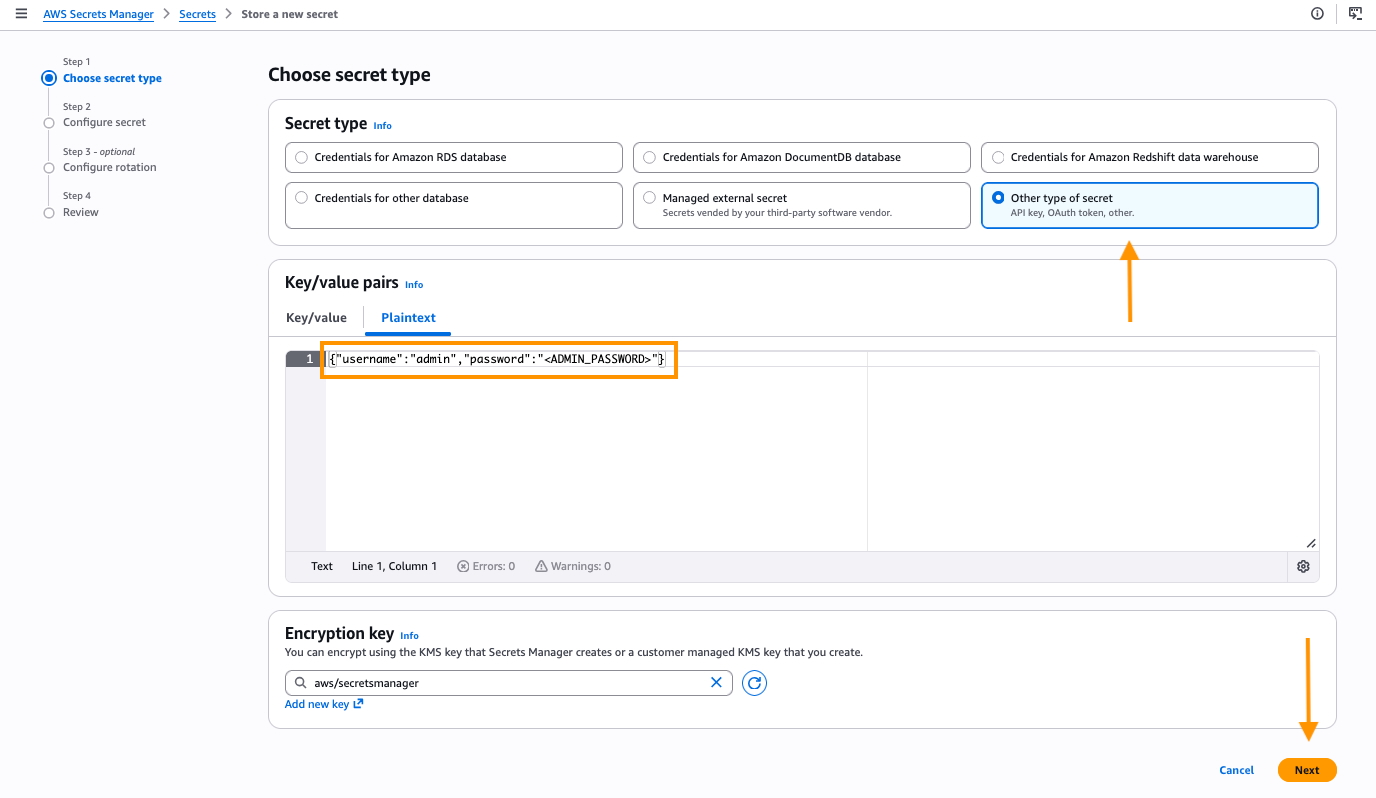Select Managed external secret option
The image size is (1376, 798).
tap(802, 205)
